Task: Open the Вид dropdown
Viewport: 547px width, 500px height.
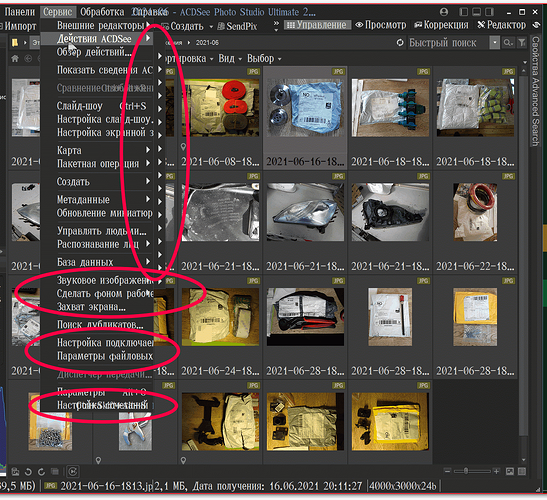Action: pyautogui.click(x=230, y=58)
